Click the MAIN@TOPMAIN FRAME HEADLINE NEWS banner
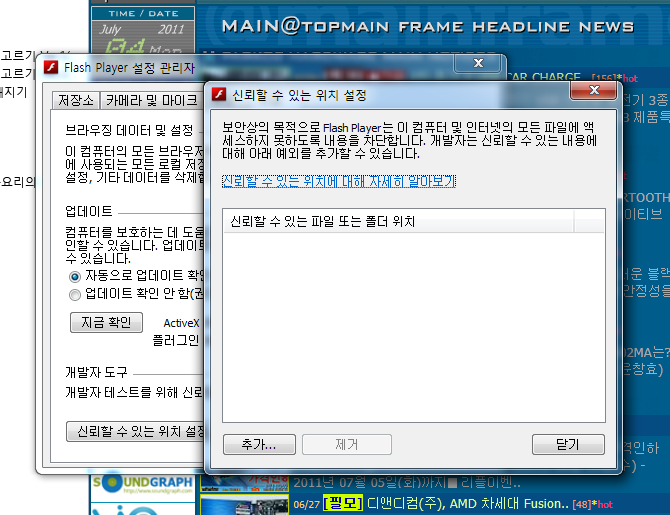Screen dimensions: 670x515 [428, 26]
